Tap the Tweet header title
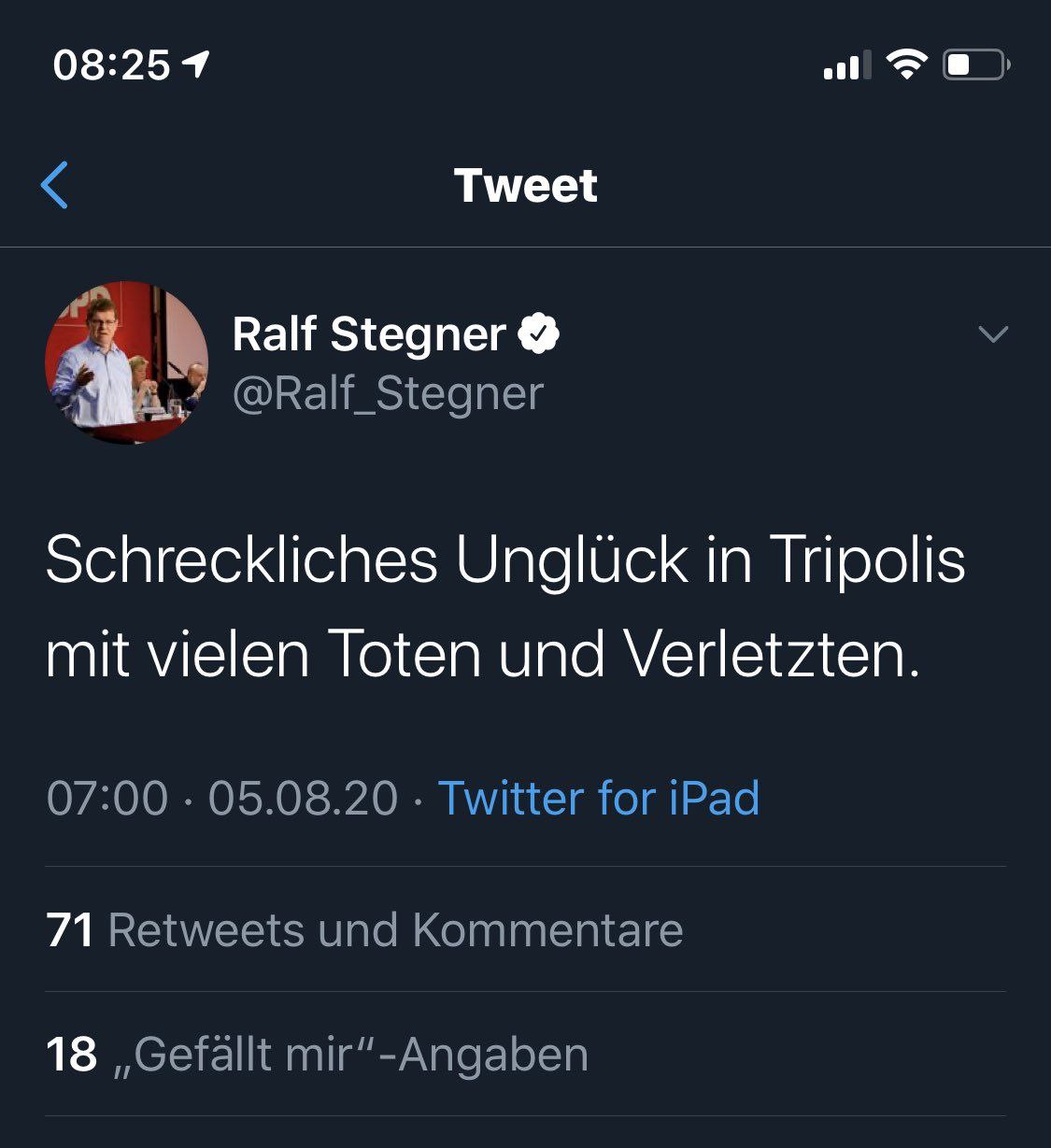The height and width of the screenshot is (1148, 1051). point(526,185)
